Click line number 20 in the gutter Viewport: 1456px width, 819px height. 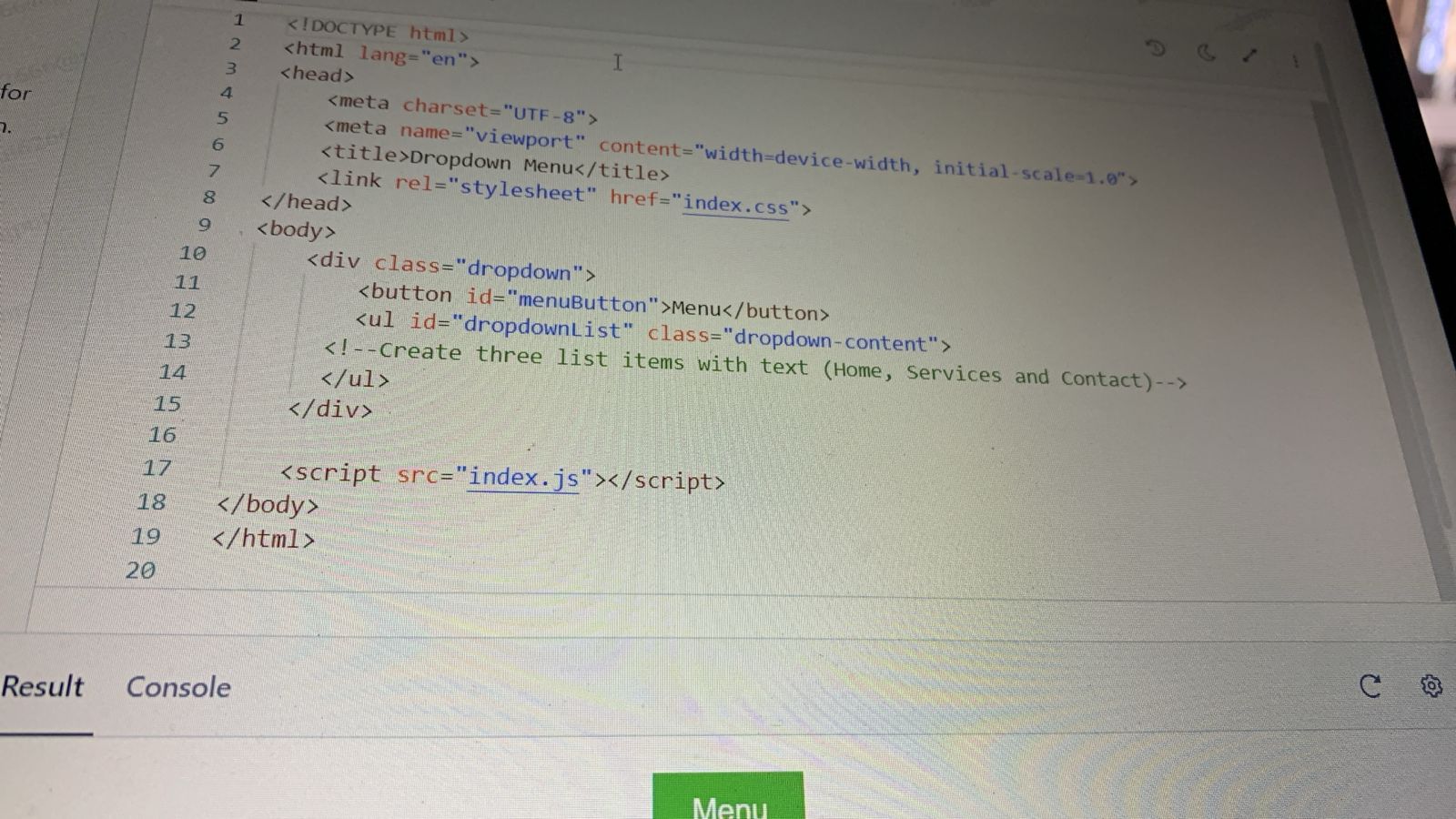click(140, 571)
